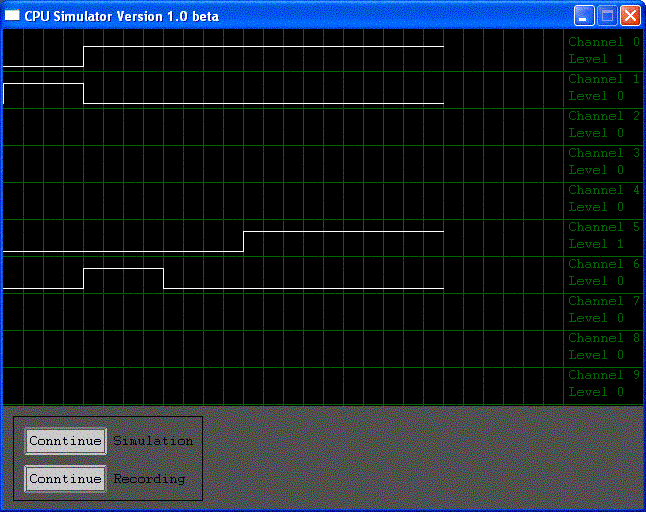Click the Recording label text
The height and width of the screenshot is (512, 646).
149,479
